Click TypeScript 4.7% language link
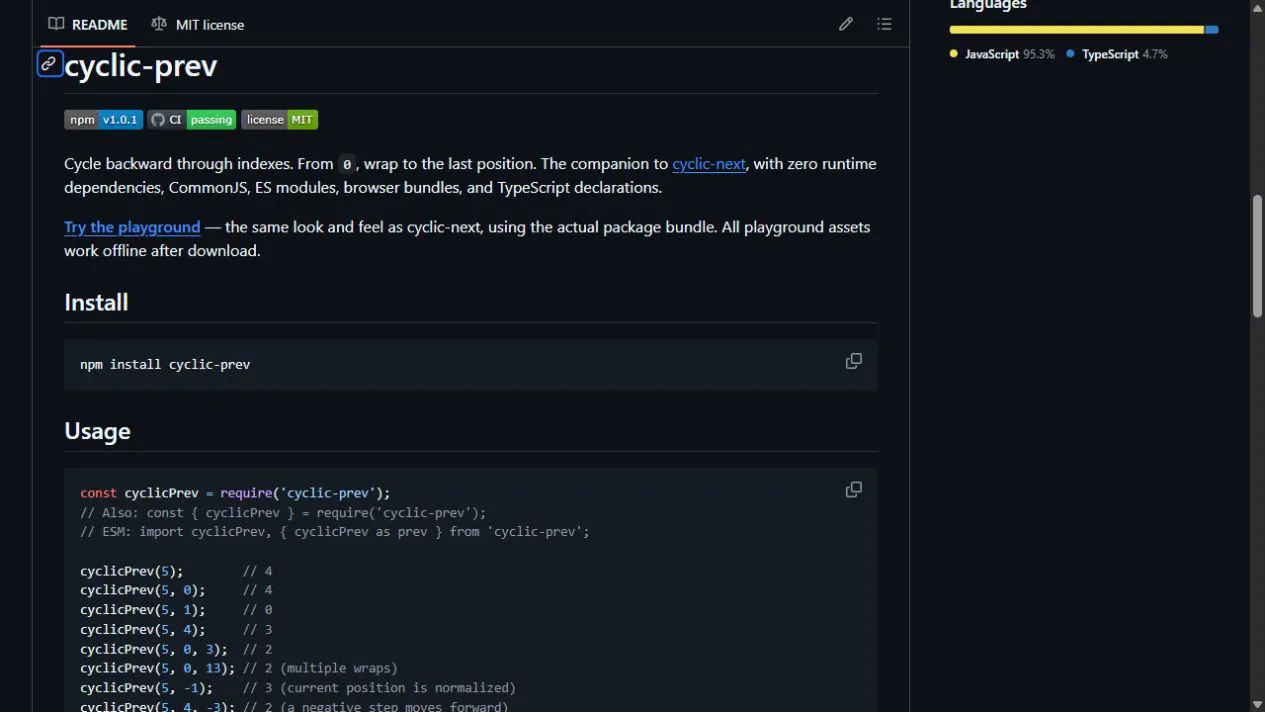Screen dimensions: 1265x712 tap(1117, 54)
